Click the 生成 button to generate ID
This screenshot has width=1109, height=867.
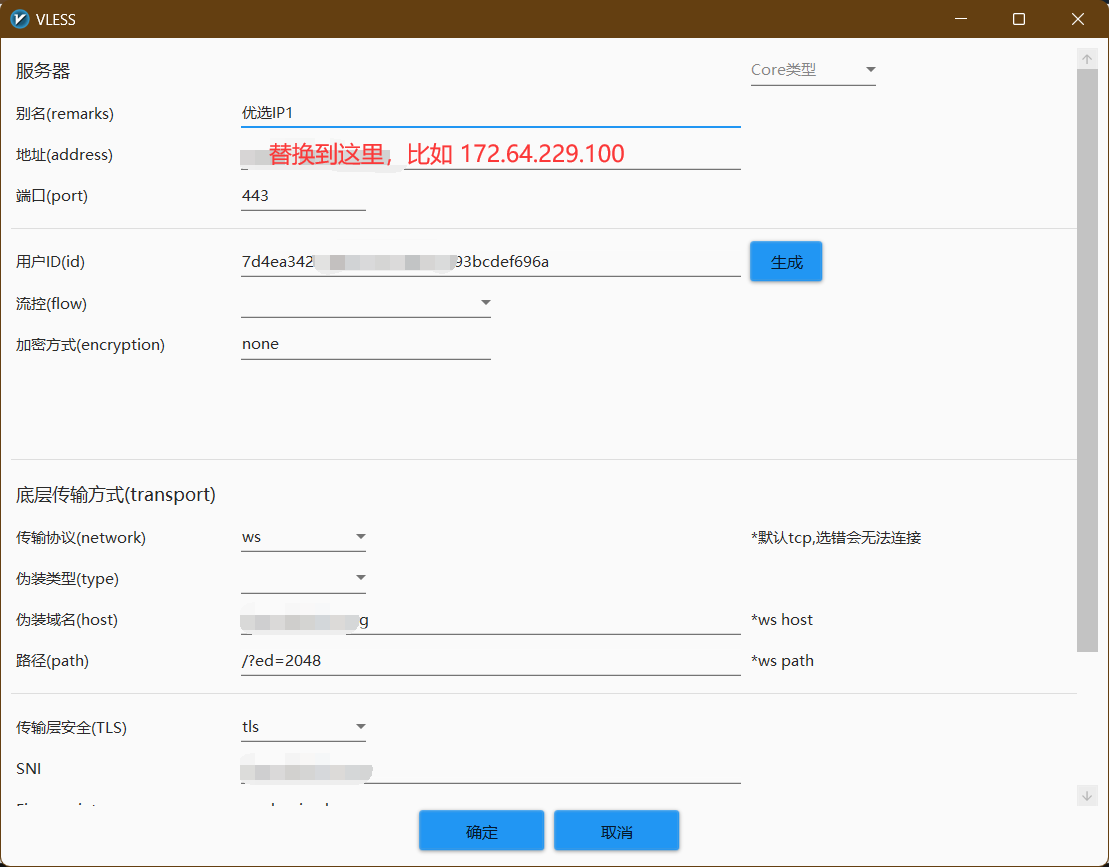(x=786, y=262)
